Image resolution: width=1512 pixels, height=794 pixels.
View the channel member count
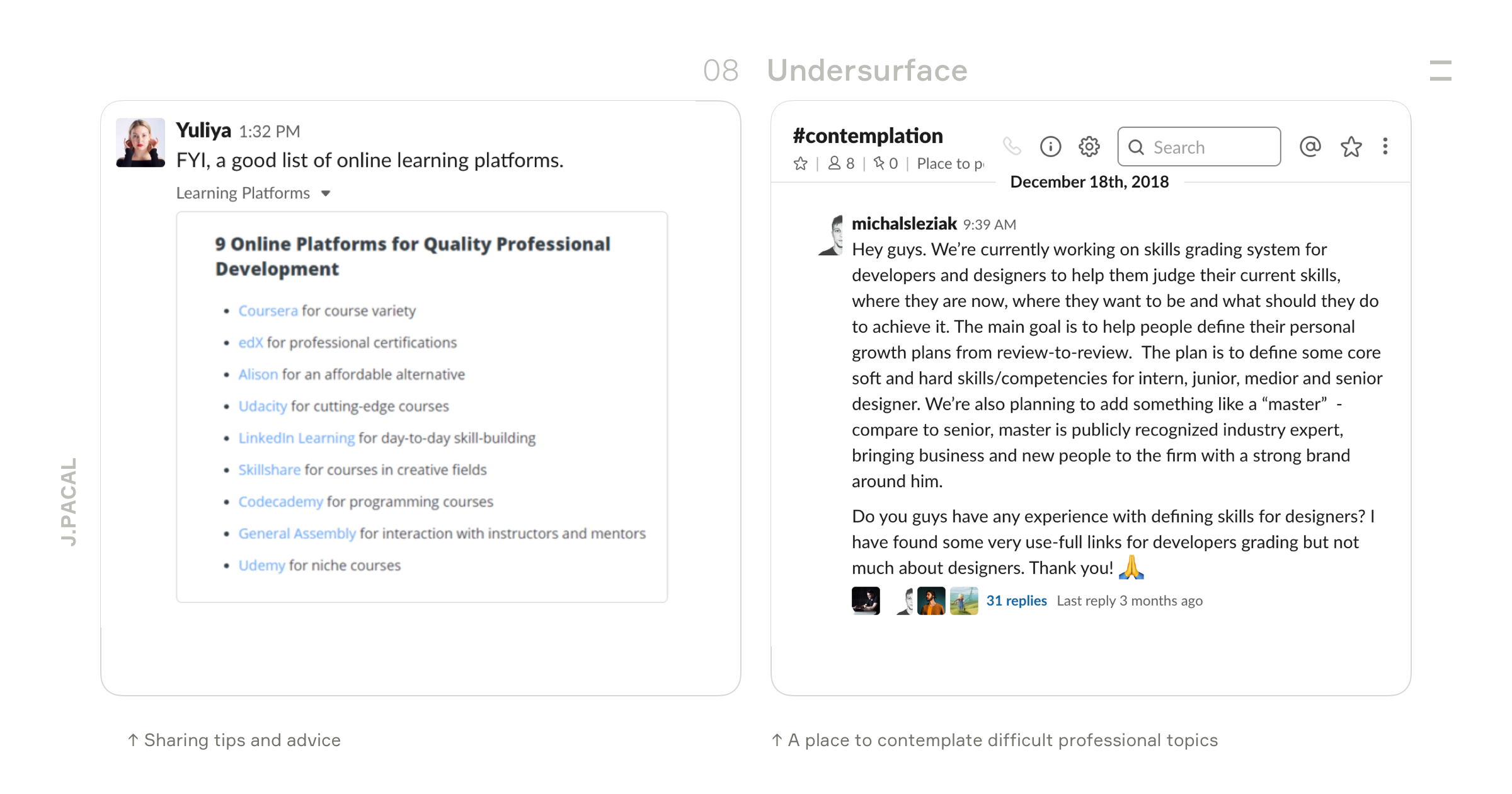(x=841, y=164)
